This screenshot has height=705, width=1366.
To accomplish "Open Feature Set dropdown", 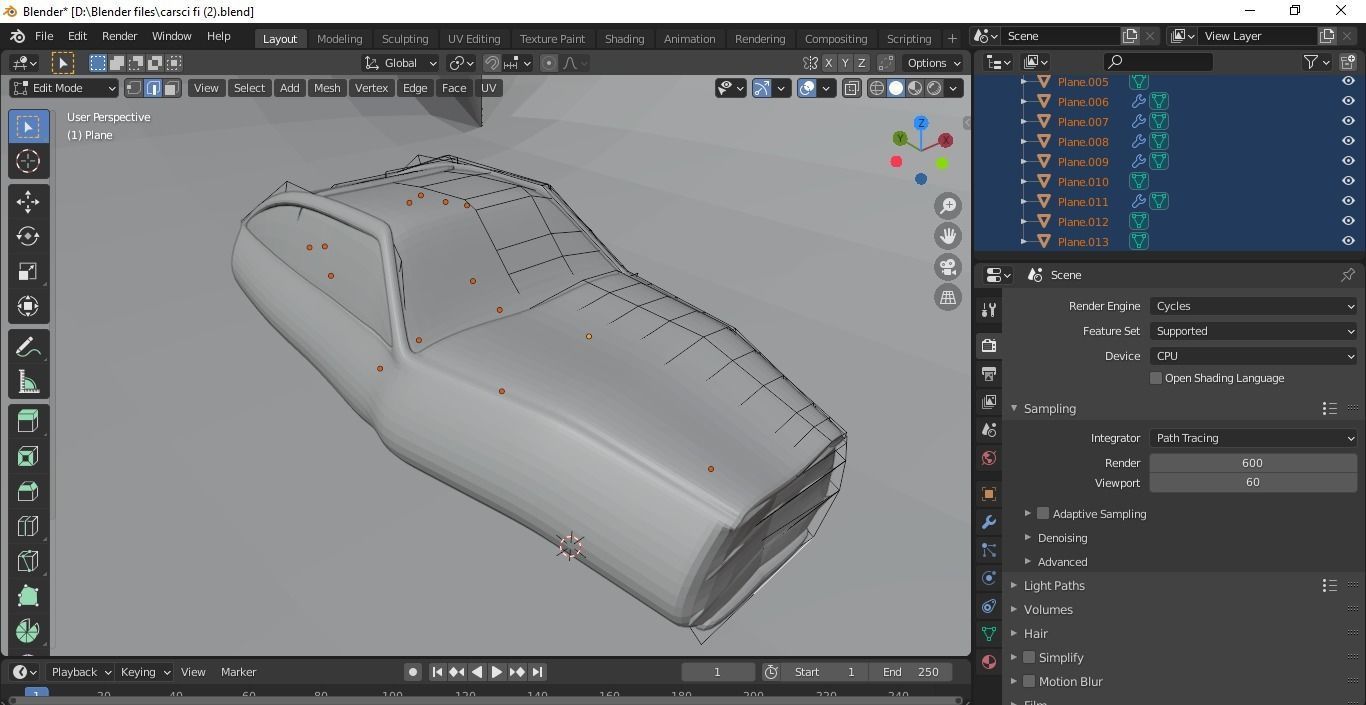I will click(x=1253, y=331).
